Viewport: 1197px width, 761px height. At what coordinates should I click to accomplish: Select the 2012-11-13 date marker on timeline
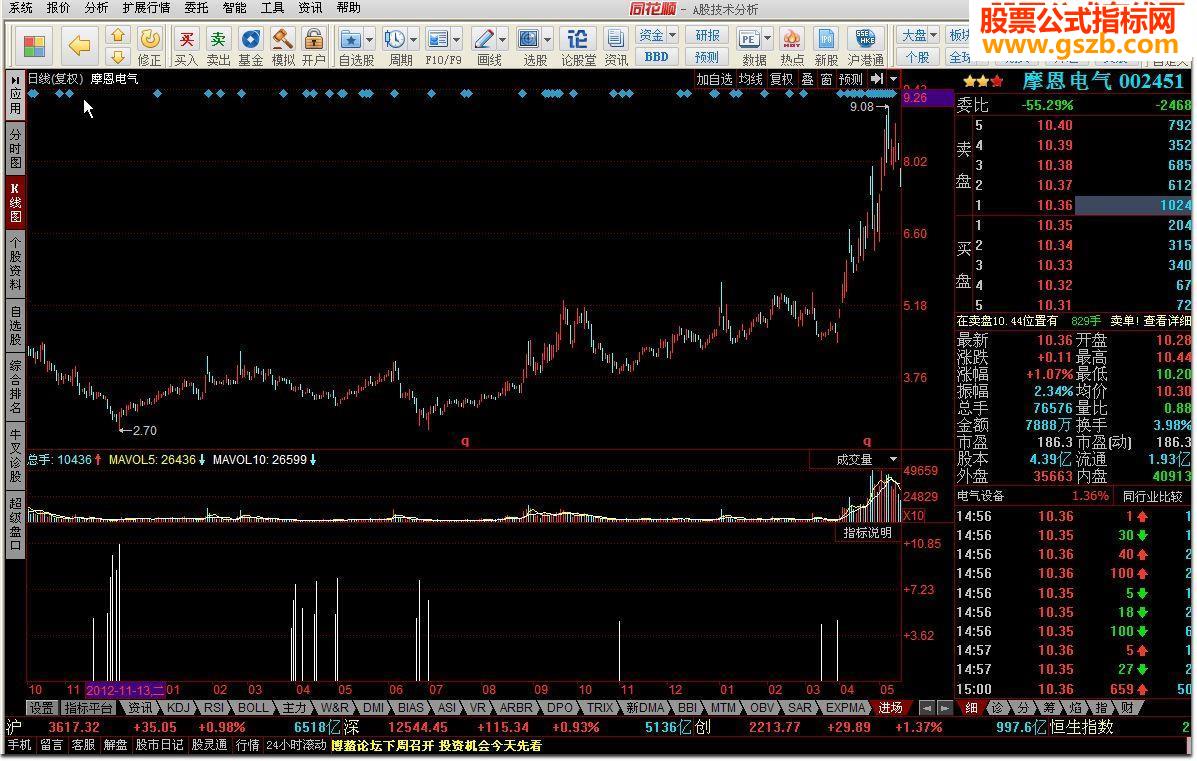[x=125, y=690]
